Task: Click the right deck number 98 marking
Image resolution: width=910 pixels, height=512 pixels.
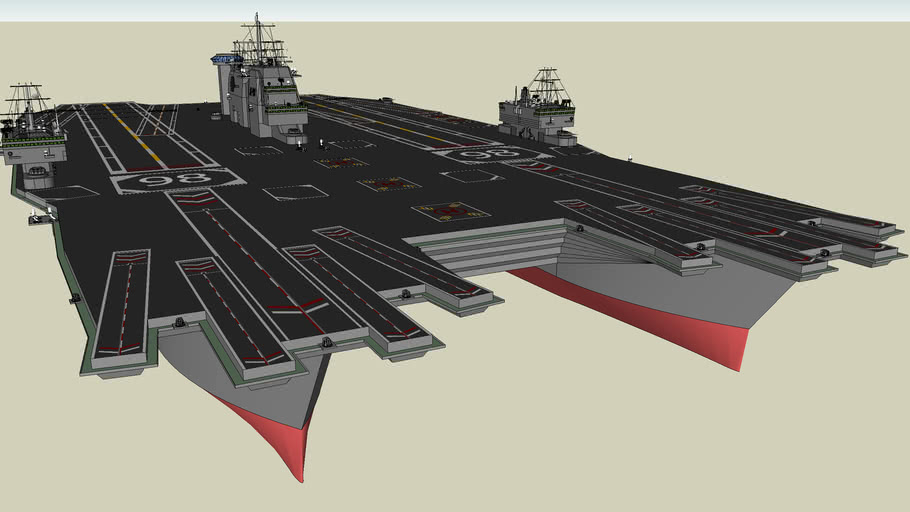Action: coord(487,154)
